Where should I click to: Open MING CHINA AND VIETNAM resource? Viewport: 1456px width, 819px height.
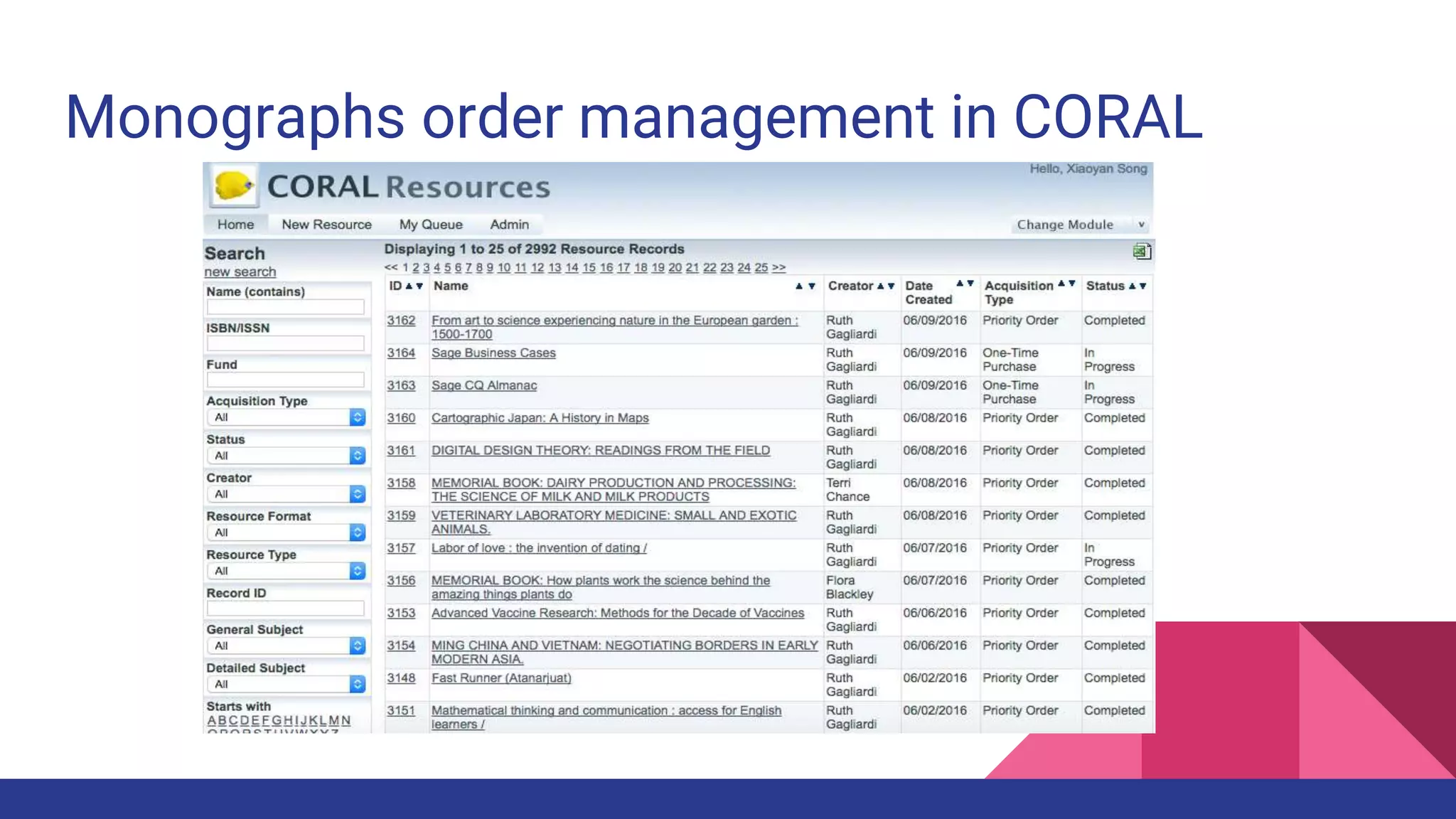point(625,653)
